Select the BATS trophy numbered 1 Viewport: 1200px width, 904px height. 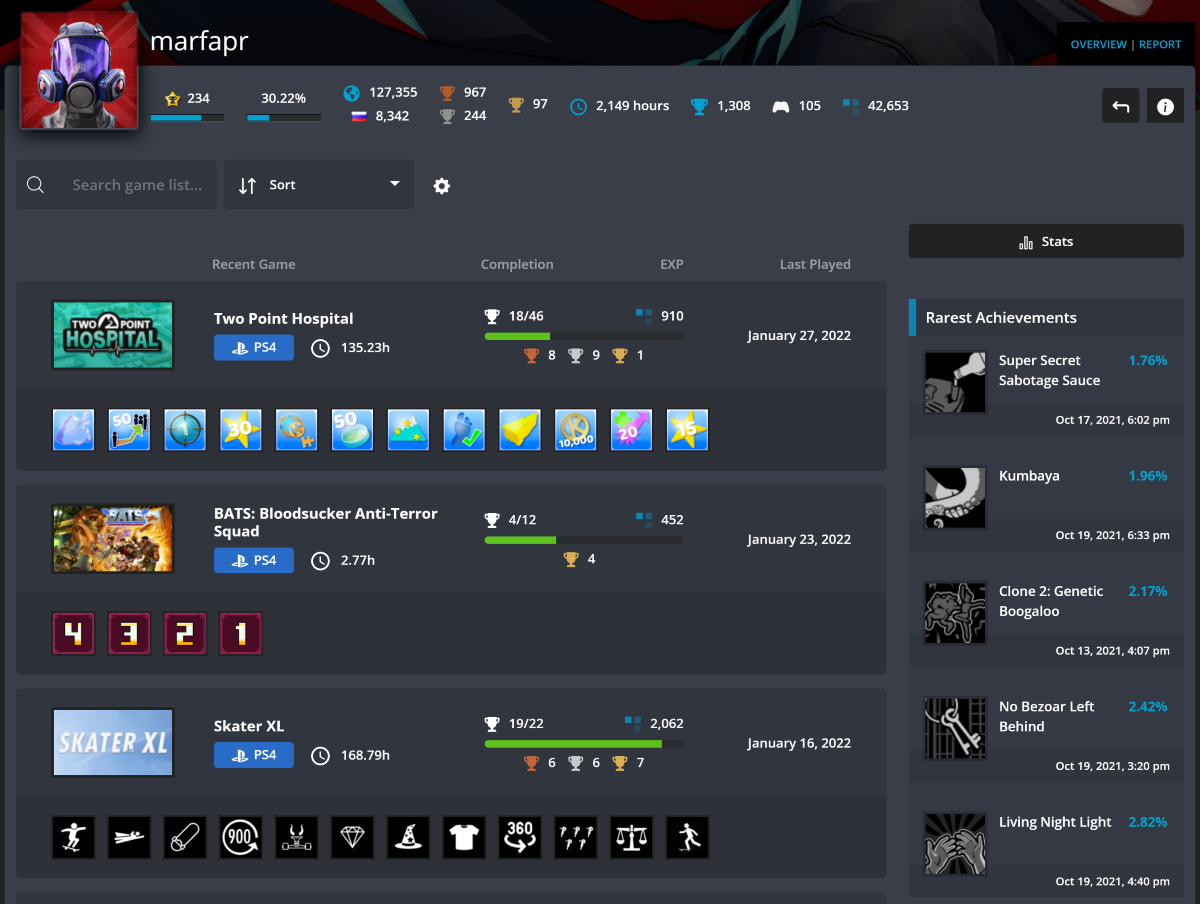coord(242,634)
